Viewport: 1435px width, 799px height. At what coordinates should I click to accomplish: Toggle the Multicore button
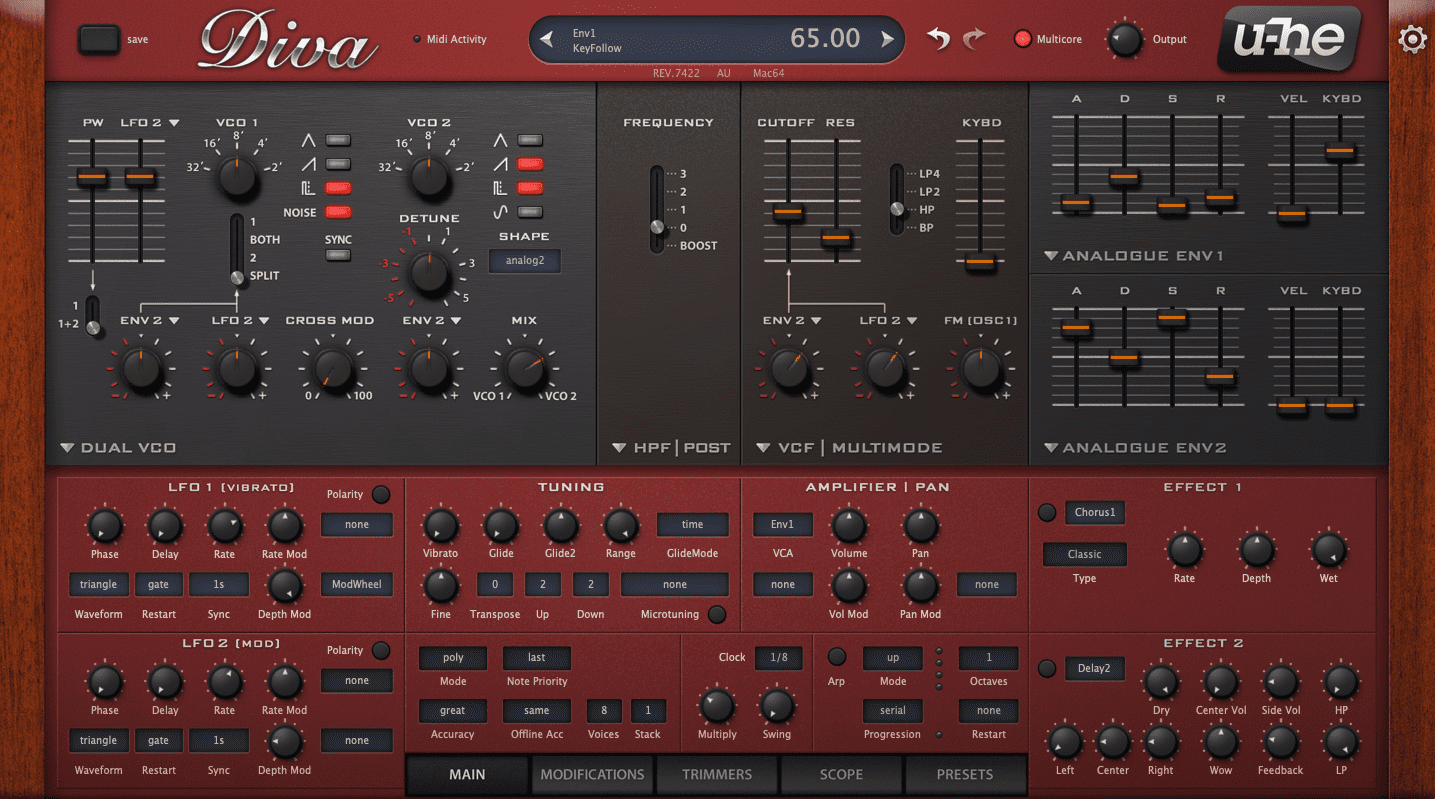point(1022,40)
